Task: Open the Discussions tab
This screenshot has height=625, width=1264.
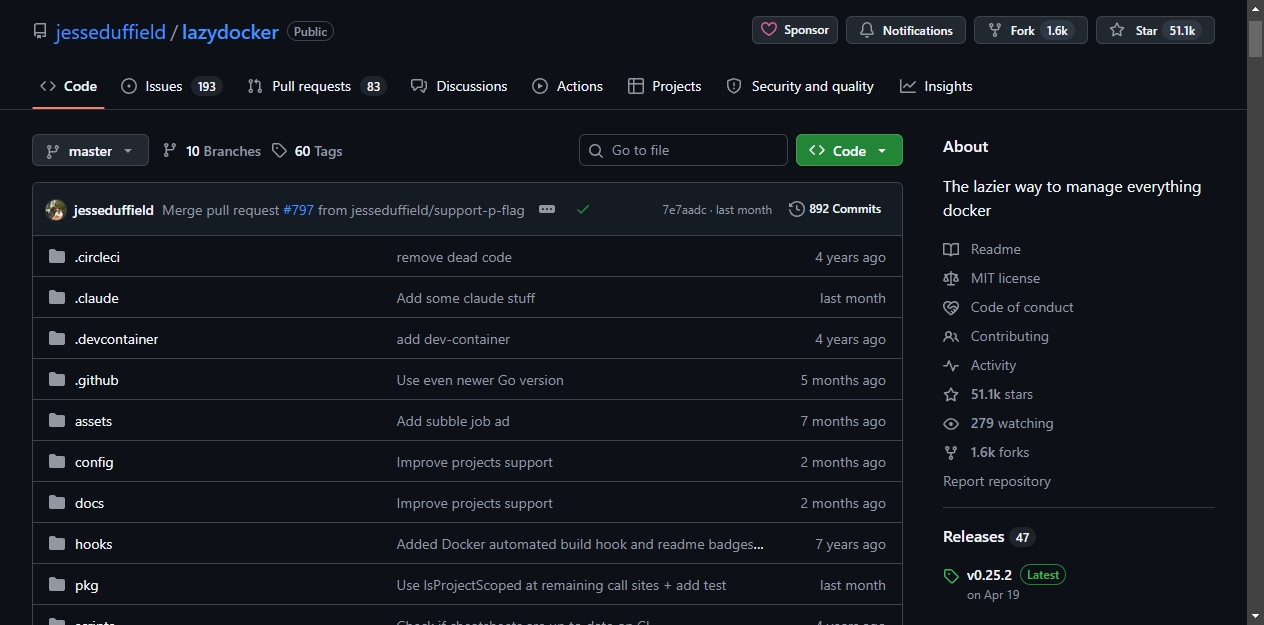Action: pyautogui.click(x=459, y=86)
